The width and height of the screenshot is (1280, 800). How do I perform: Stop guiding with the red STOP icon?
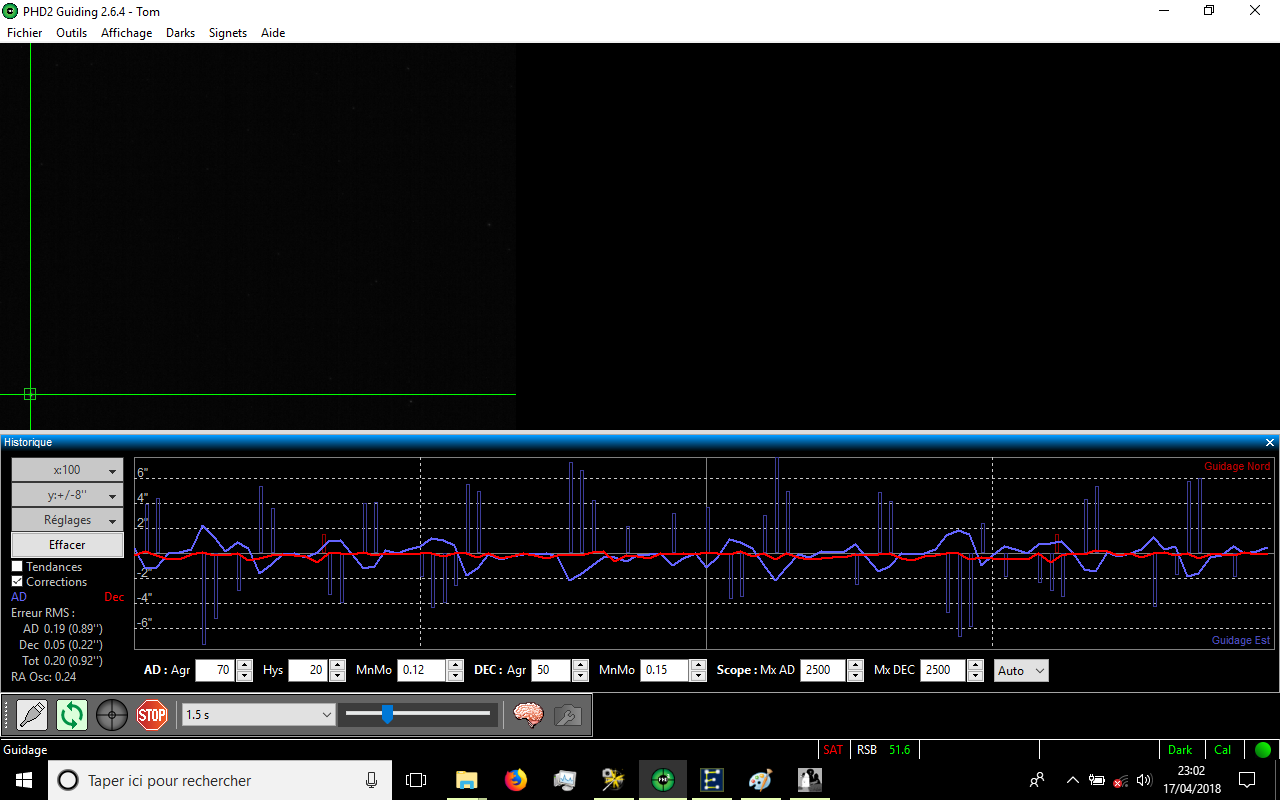click(152, 715)
